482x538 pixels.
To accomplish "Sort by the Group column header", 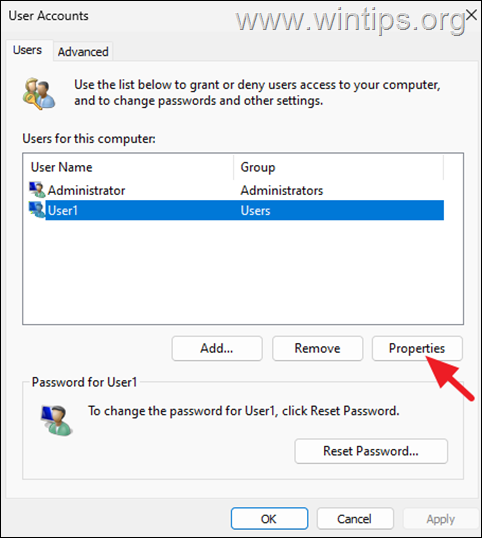I will pyautogui.click(x=339, y=167).
